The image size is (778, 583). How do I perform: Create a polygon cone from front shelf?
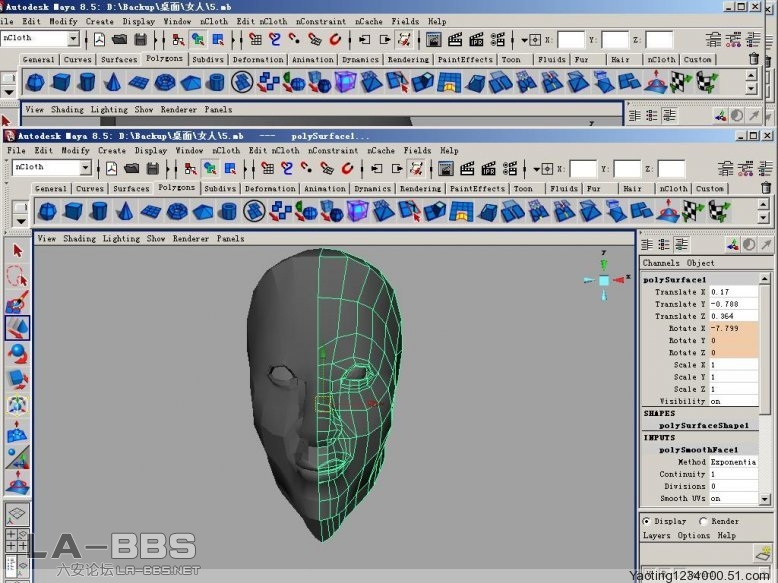126,211
